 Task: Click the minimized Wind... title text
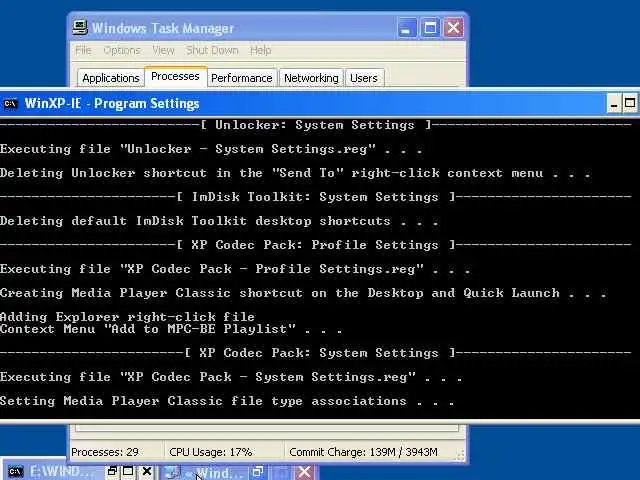(220, 473)
